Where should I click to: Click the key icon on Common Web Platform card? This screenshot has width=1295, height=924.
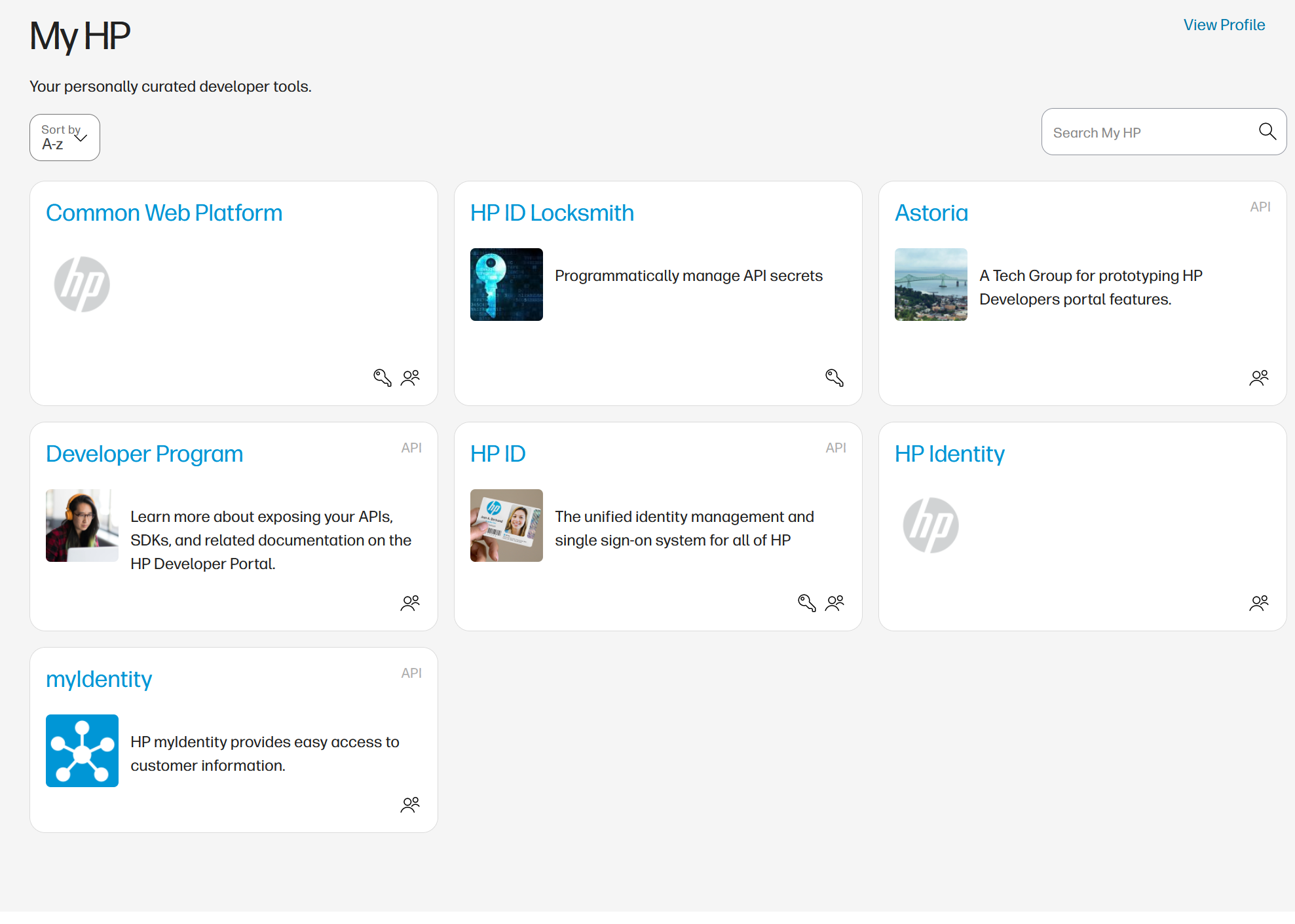click(x=383, y=378)
